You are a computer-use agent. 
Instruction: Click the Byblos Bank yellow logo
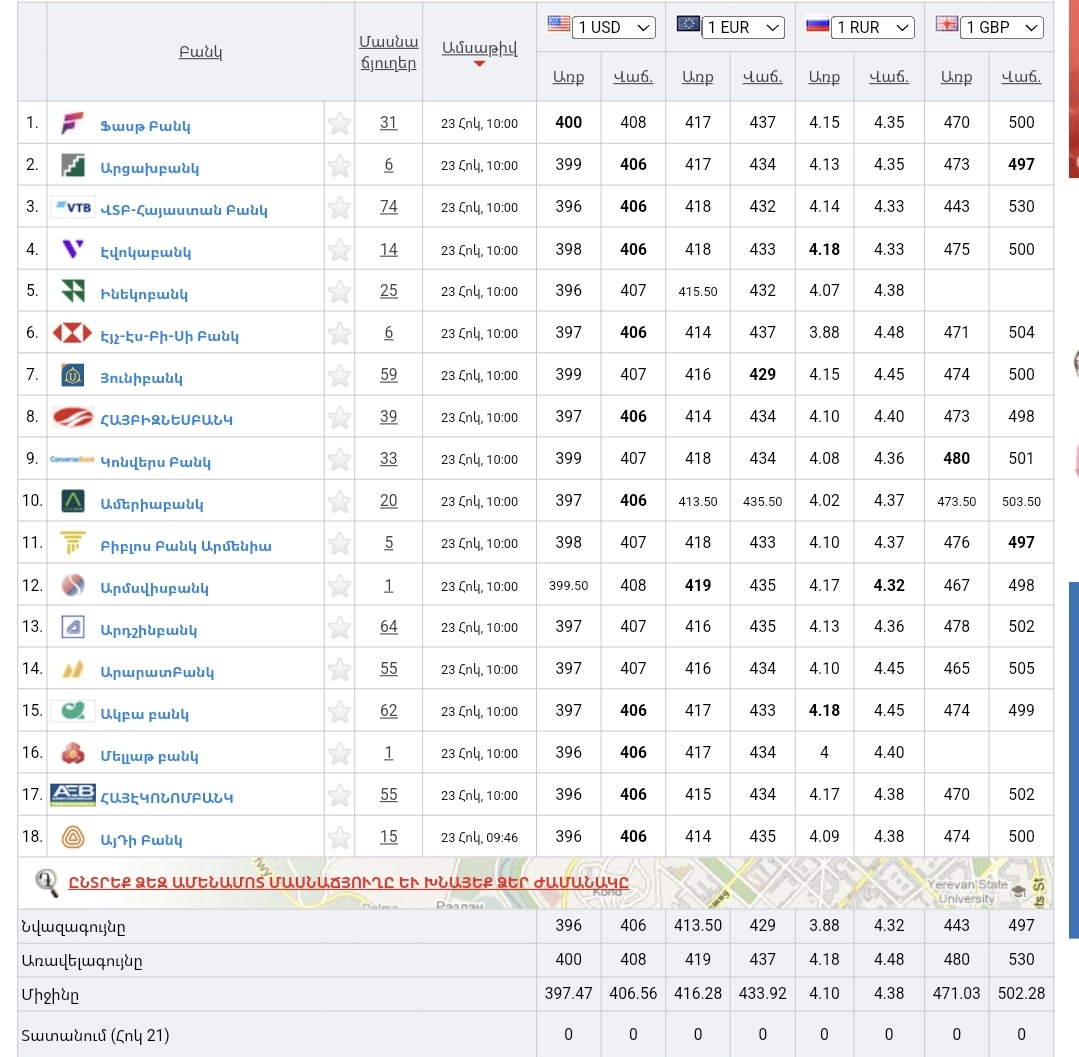tap(72, 543)
